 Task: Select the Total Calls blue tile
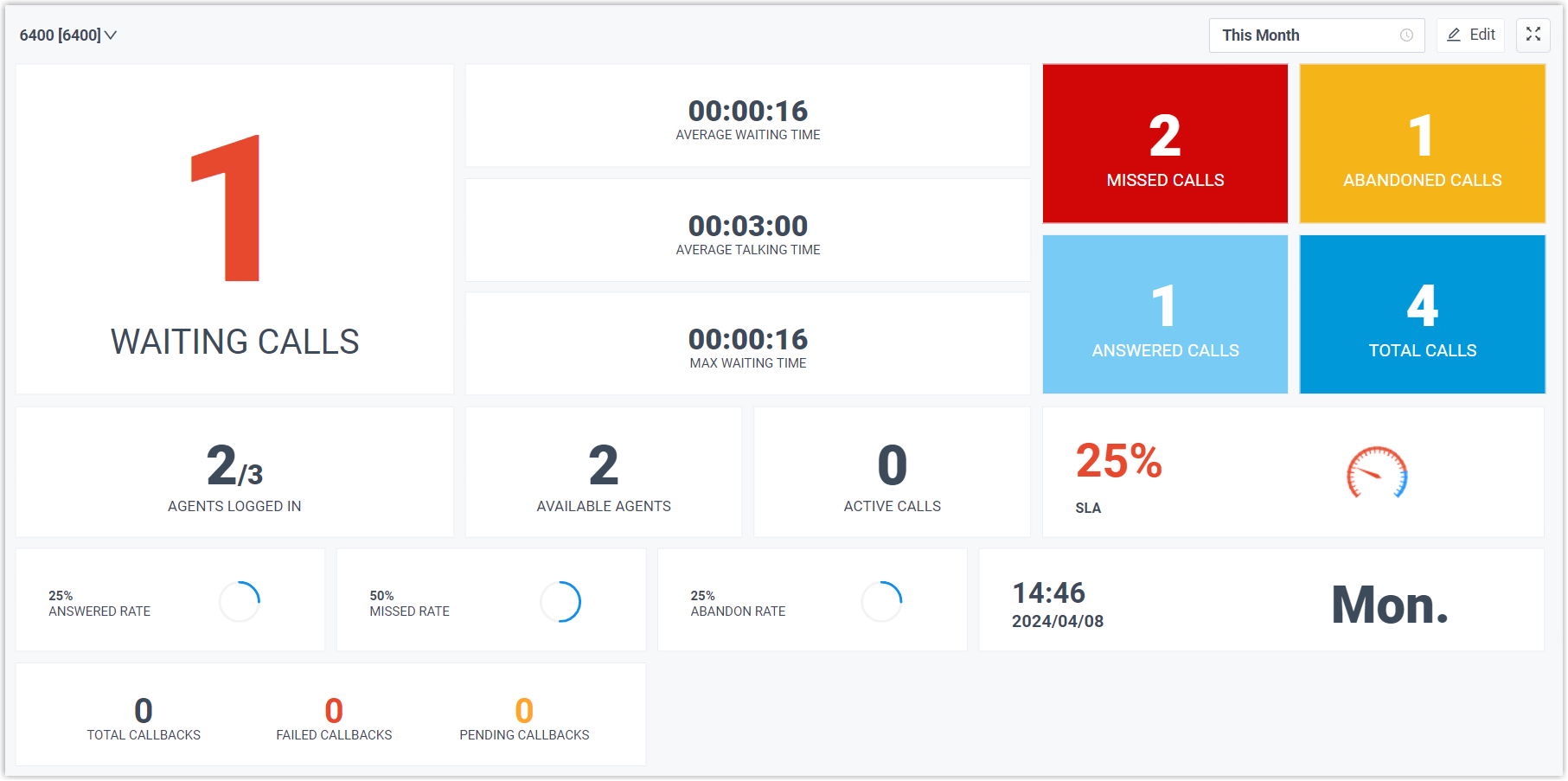1422,314
